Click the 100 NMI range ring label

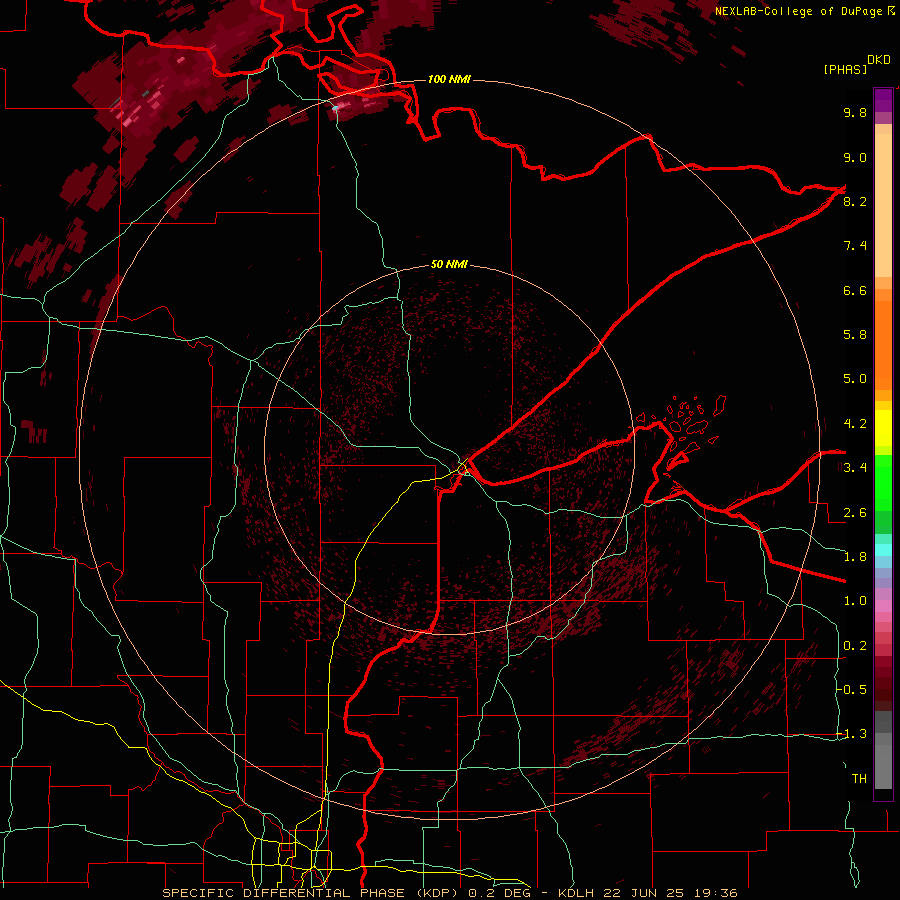[449, 79]
